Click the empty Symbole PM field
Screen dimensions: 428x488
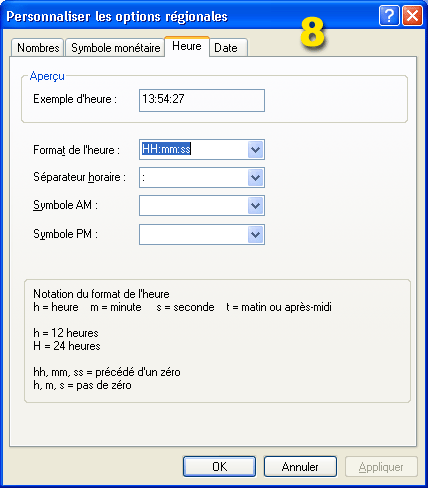194,234
